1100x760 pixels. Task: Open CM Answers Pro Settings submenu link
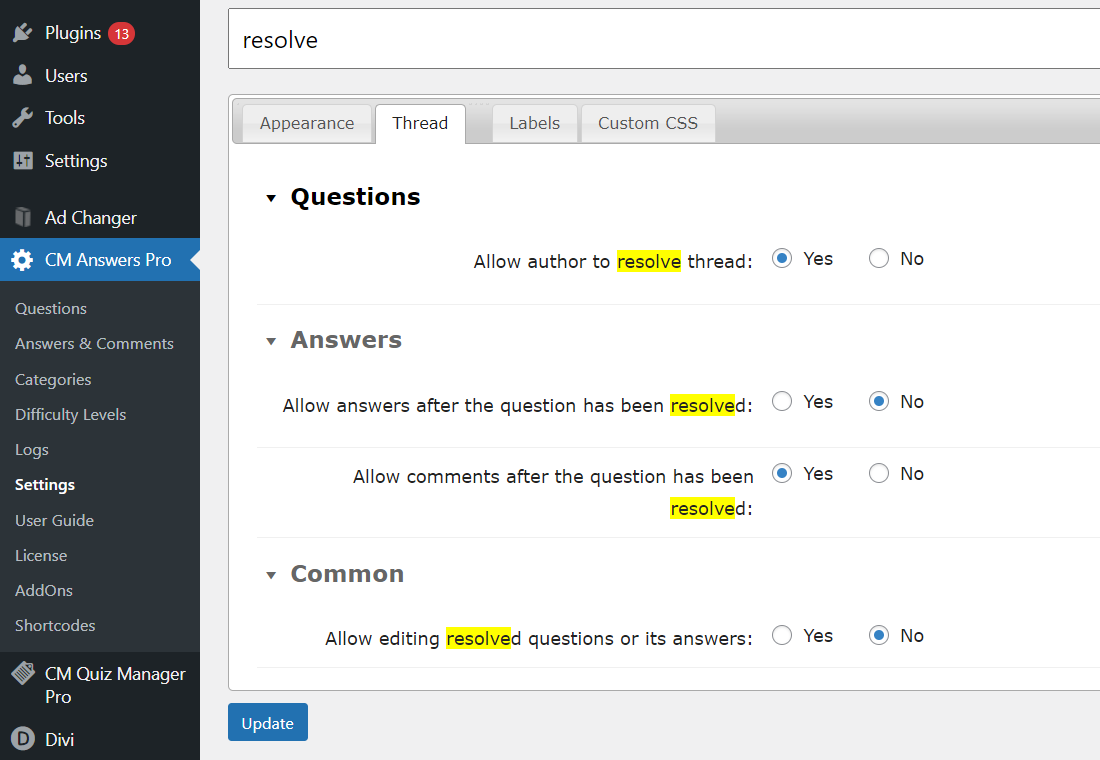pyautogui.click(x=45, y=485)
